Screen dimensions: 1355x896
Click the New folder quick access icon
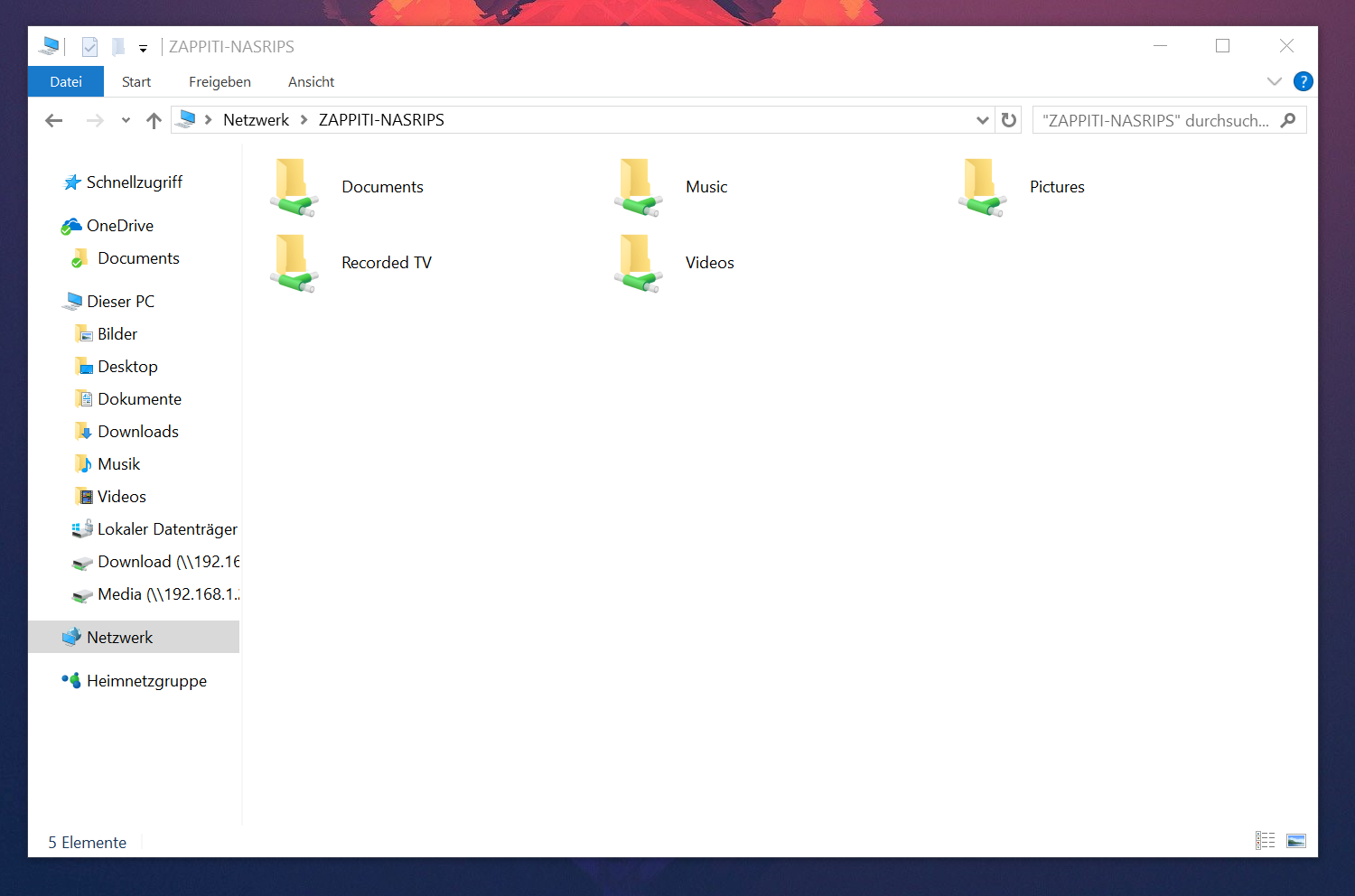pyautogui.click(x=117, y=46)
